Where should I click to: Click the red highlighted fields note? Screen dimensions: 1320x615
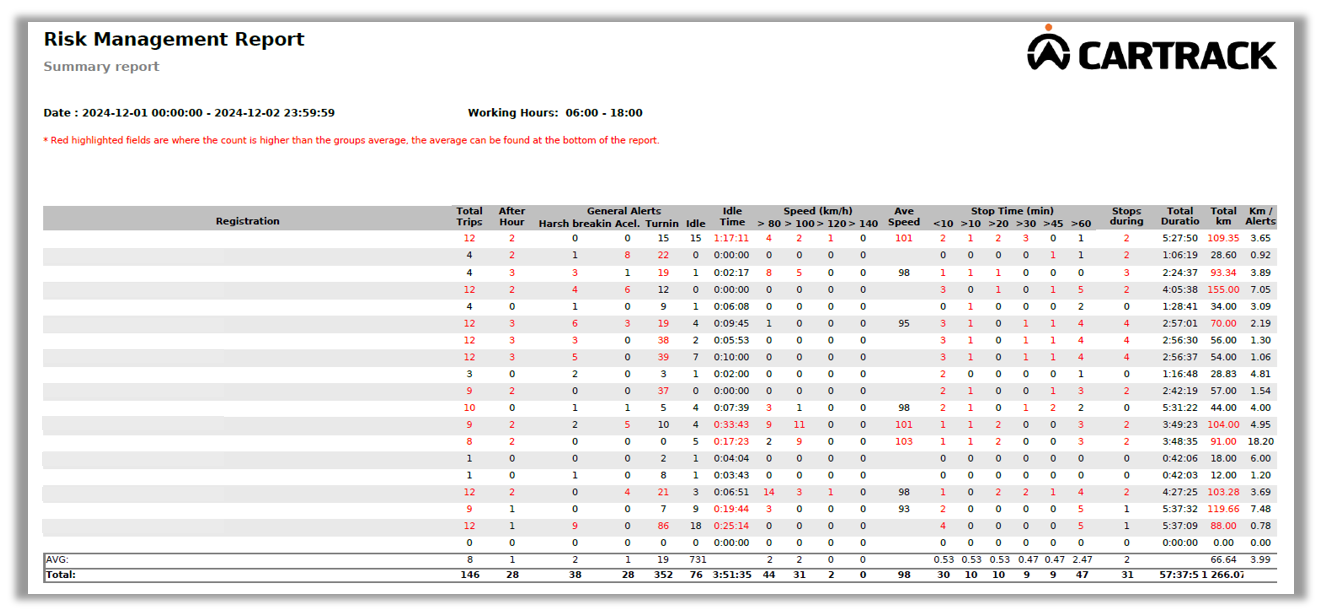pyautogui.click(x=351, y=141)
